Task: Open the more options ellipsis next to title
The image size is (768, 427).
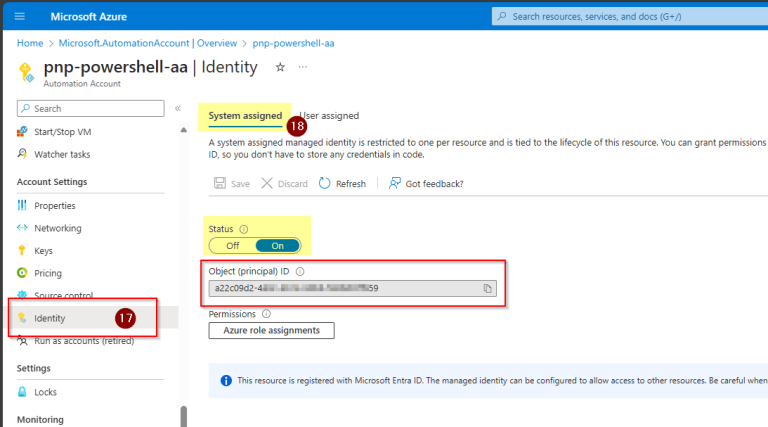Action: tap(303, 67)
